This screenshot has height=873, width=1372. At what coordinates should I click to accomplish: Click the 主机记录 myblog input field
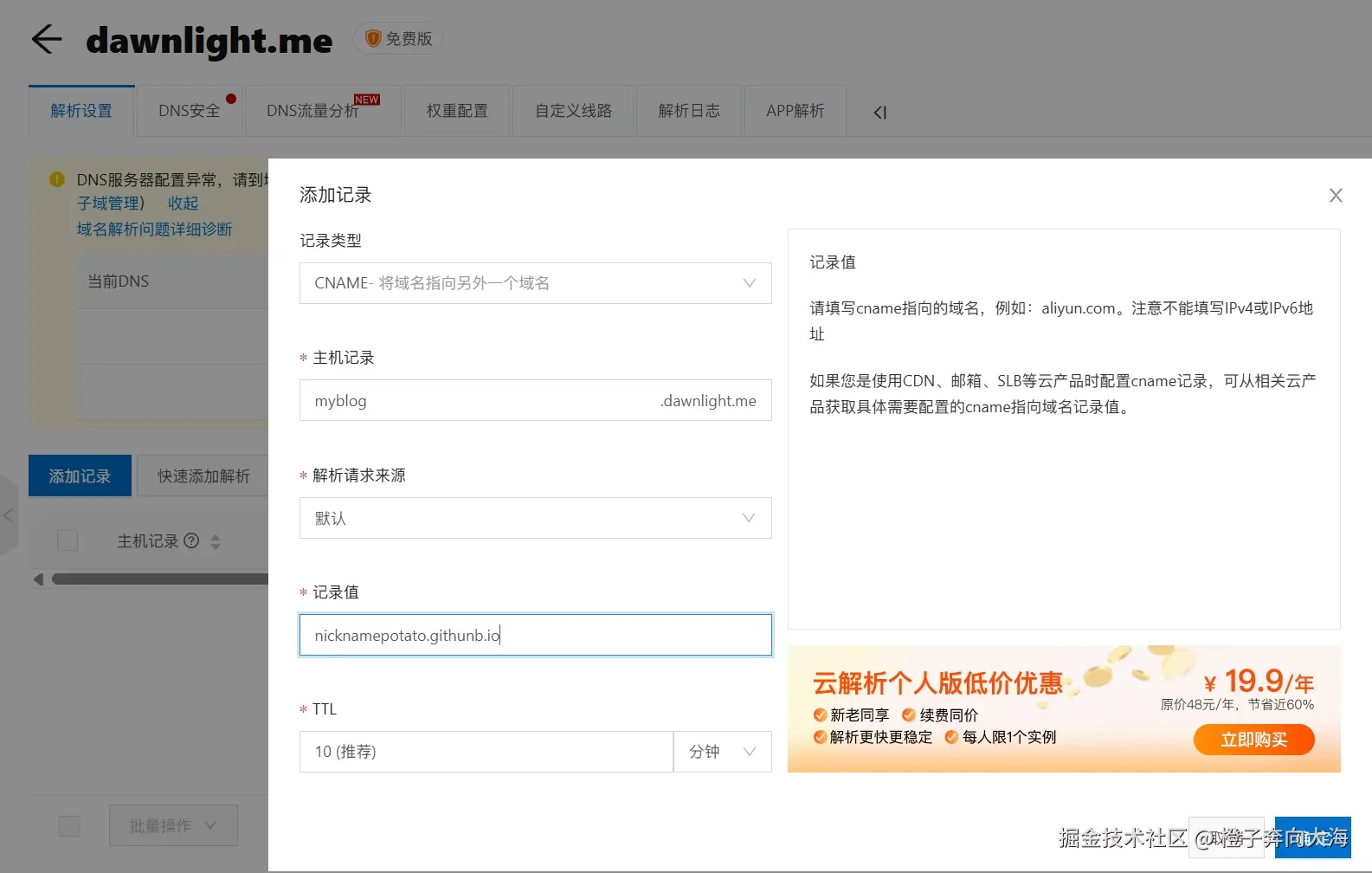click(x=536, y=400)
